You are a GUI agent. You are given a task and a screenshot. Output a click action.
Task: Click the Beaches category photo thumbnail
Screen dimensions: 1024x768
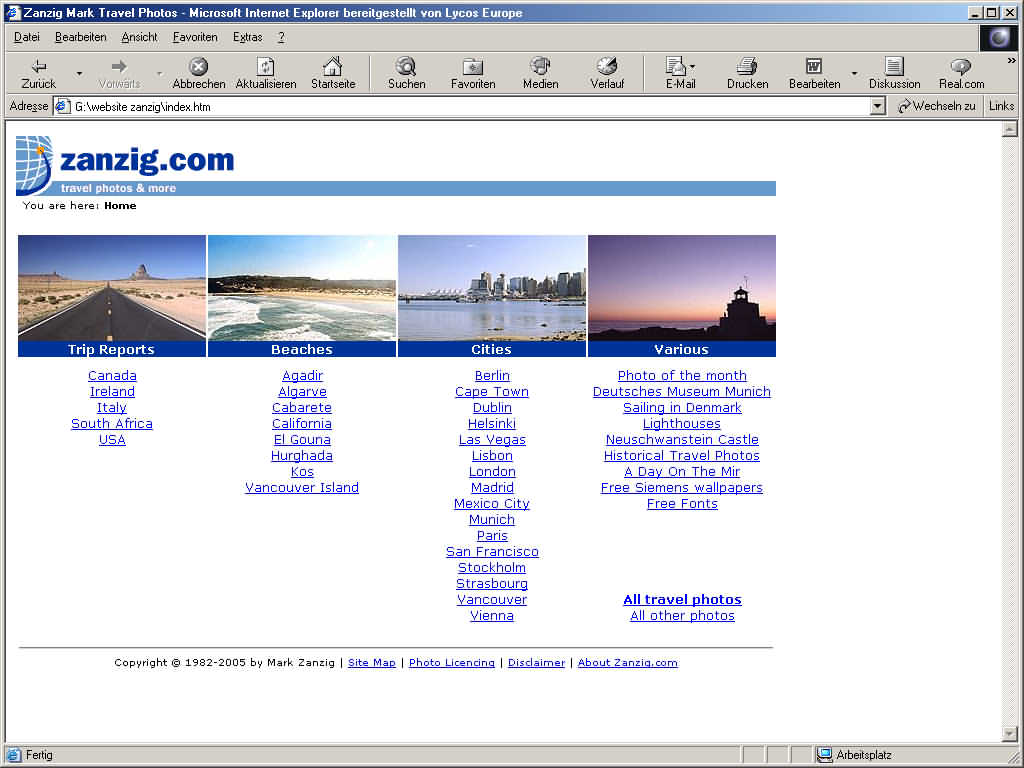[x=302, y=288]
